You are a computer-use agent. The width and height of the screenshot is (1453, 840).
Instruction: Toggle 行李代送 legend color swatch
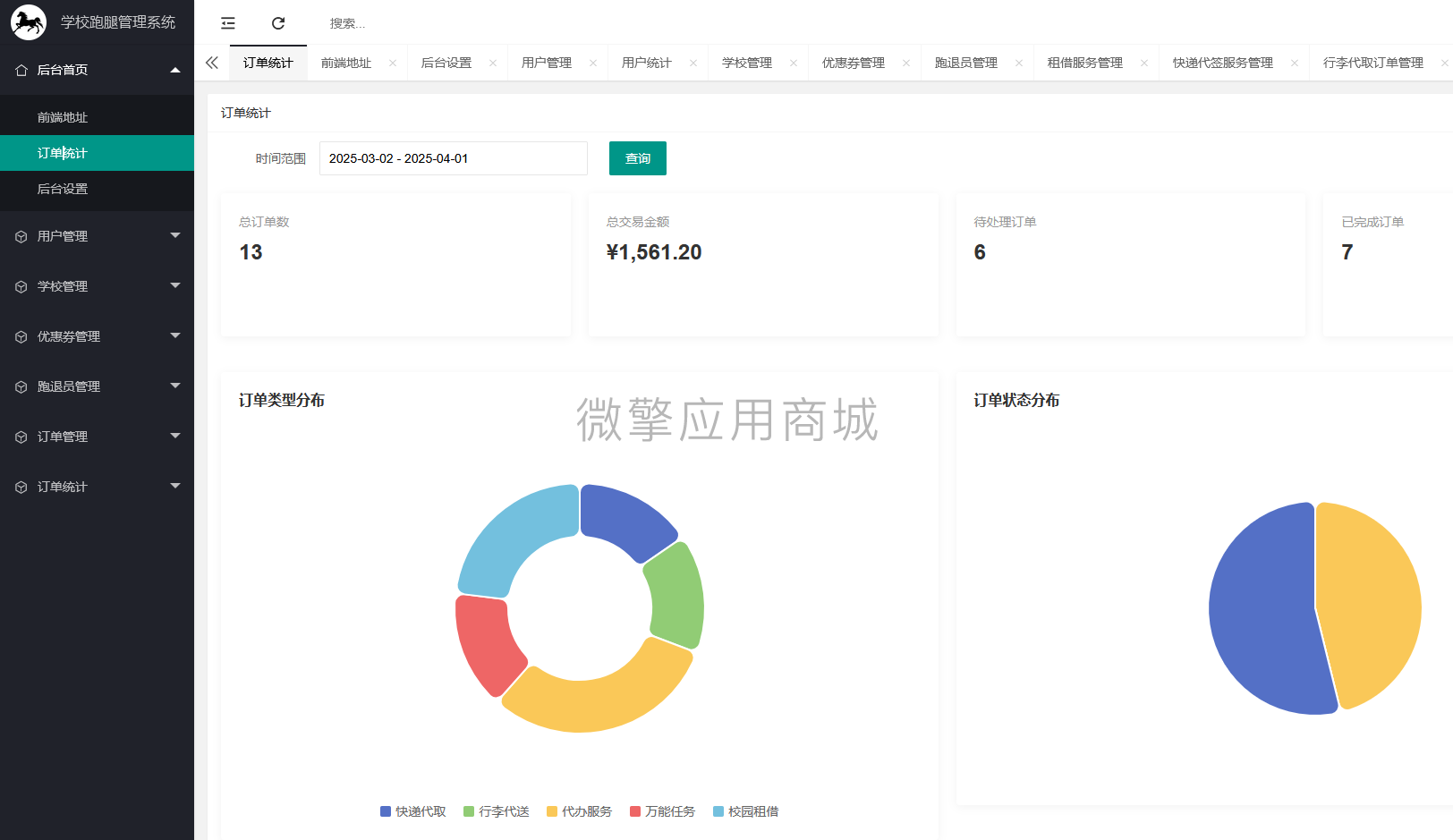point(469,811)
